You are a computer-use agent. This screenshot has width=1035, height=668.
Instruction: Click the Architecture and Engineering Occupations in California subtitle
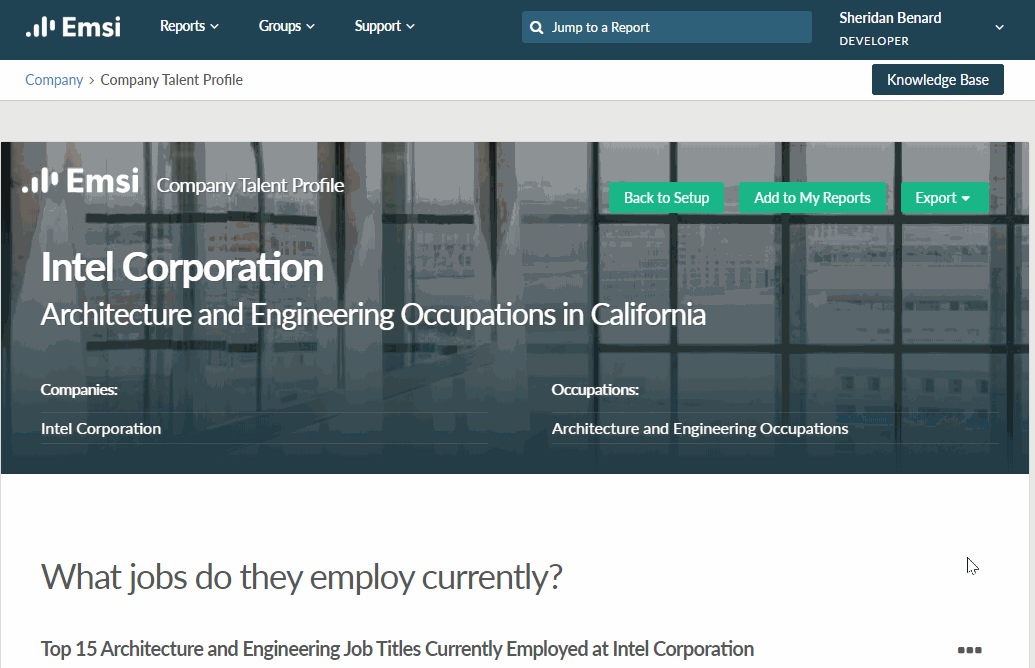point(373,315)
